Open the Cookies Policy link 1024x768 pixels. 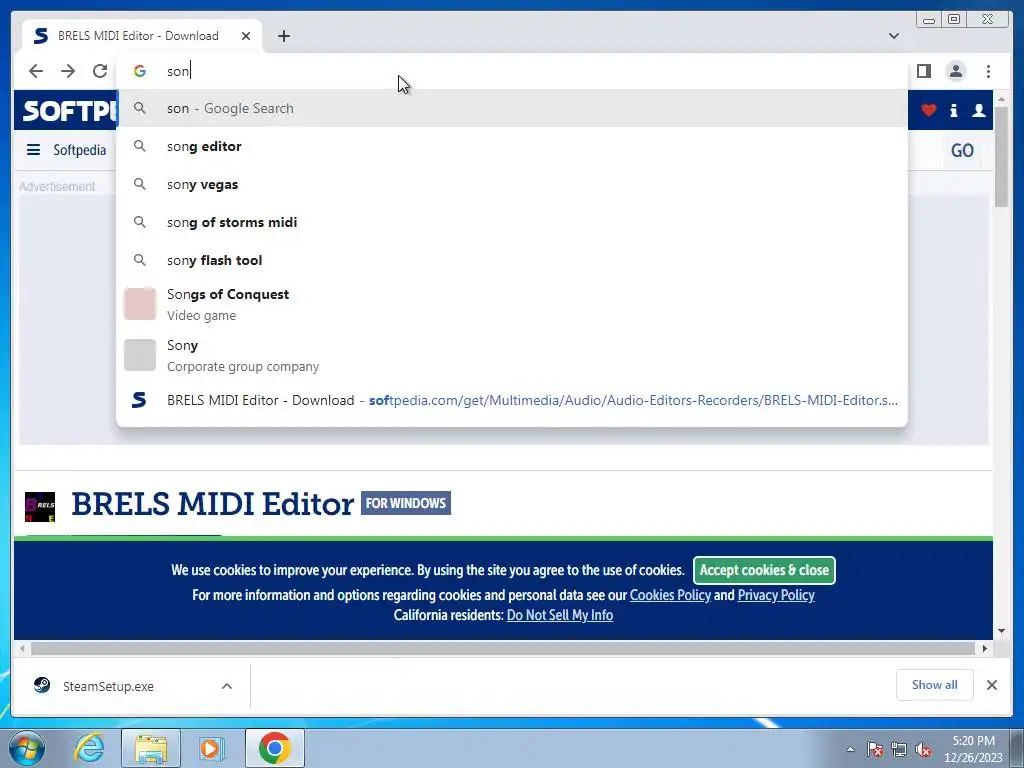pos(670,595)
